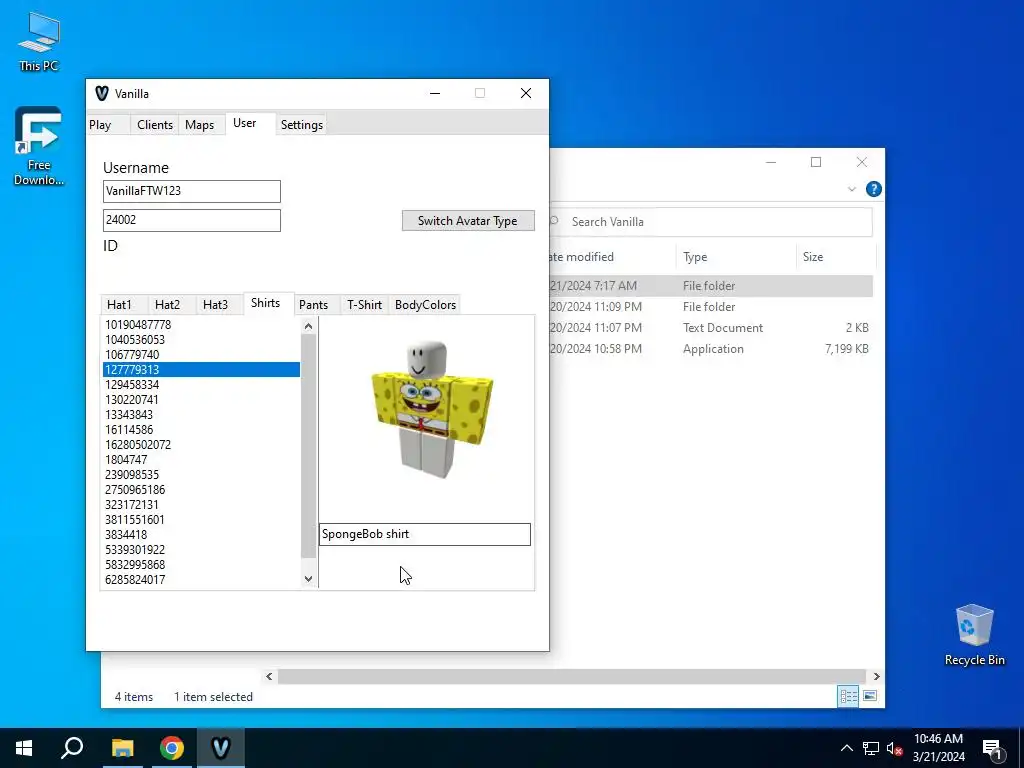Launch Google Chrome from the taskbar

(172, 748)
